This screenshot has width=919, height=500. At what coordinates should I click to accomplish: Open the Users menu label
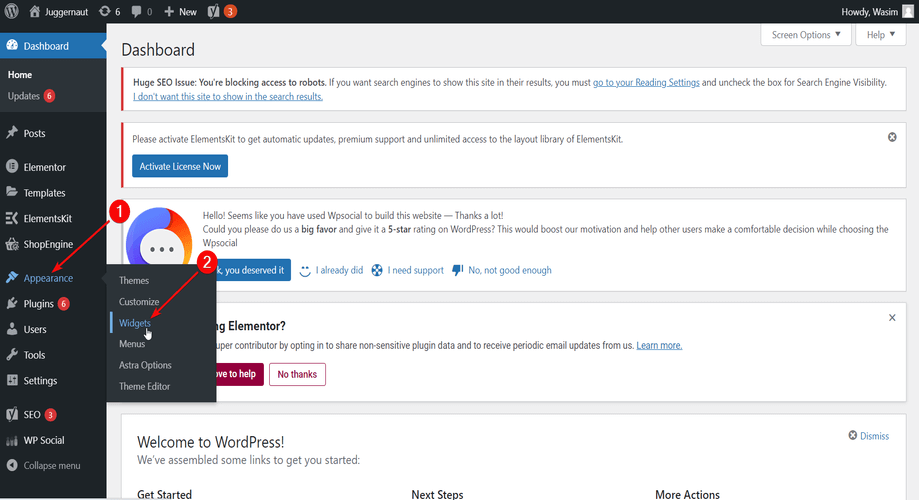pyautogui.click(x=35, y=329)
